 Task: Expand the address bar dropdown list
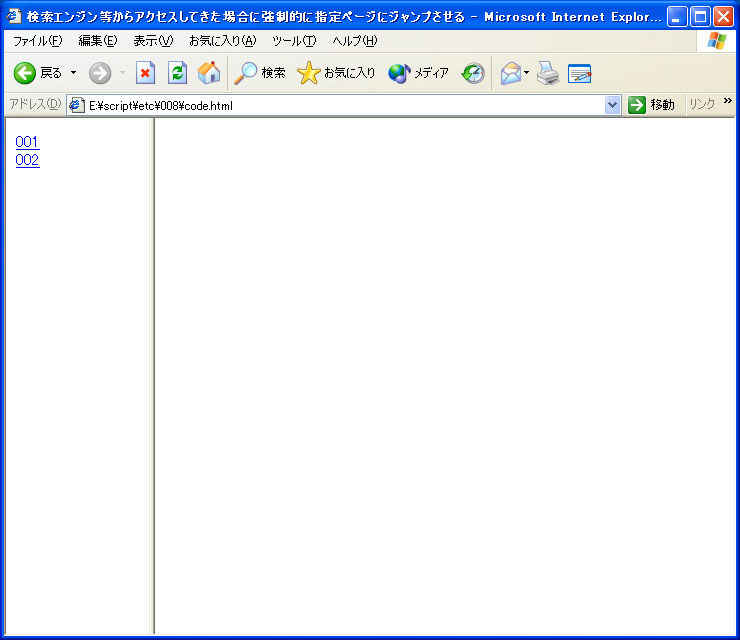pyautogui.click(x=613, y=105)
